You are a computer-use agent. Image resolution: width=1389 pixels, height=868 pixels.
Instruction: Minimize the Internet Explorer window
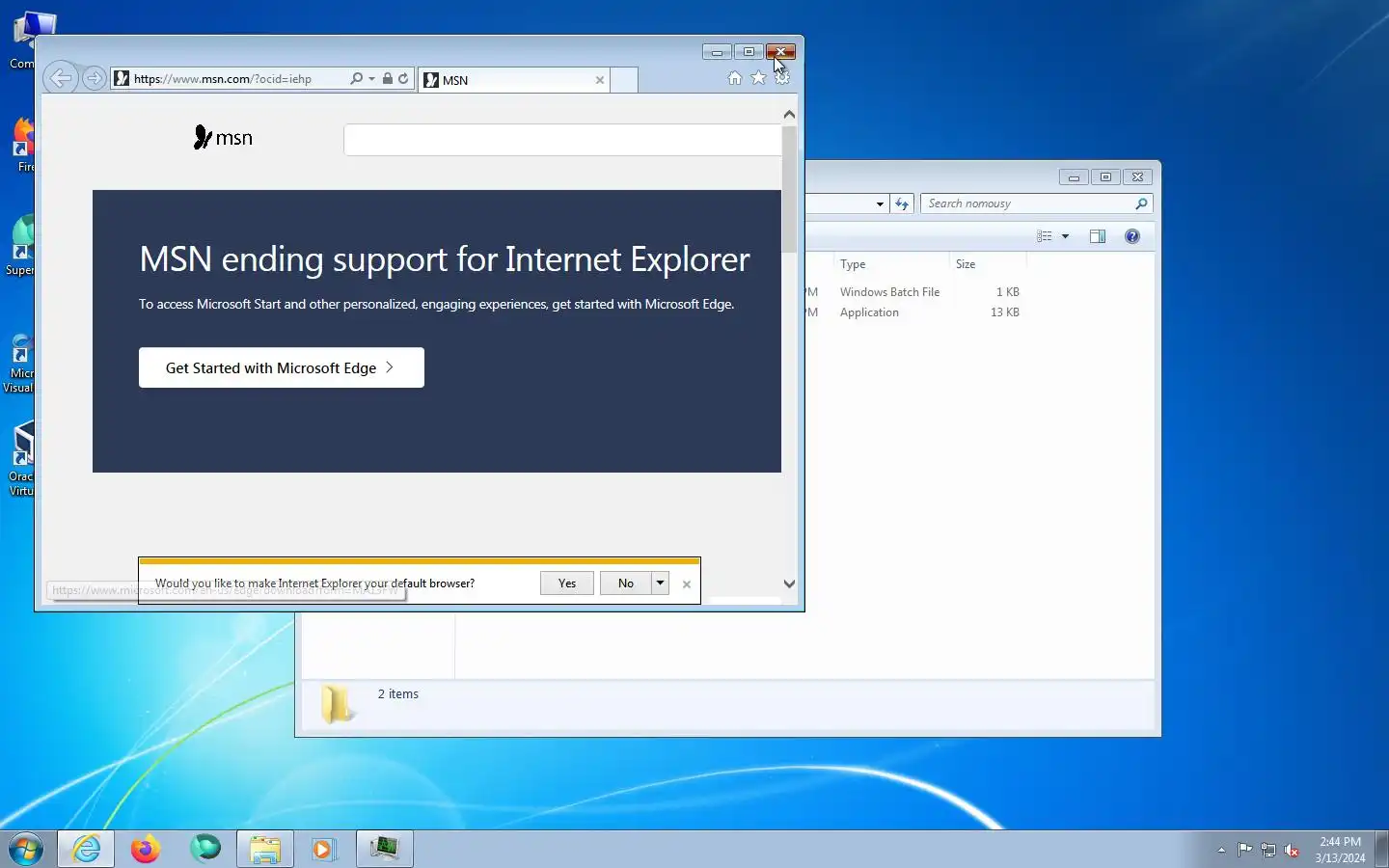pyautogui.click(x=717, y=52)
